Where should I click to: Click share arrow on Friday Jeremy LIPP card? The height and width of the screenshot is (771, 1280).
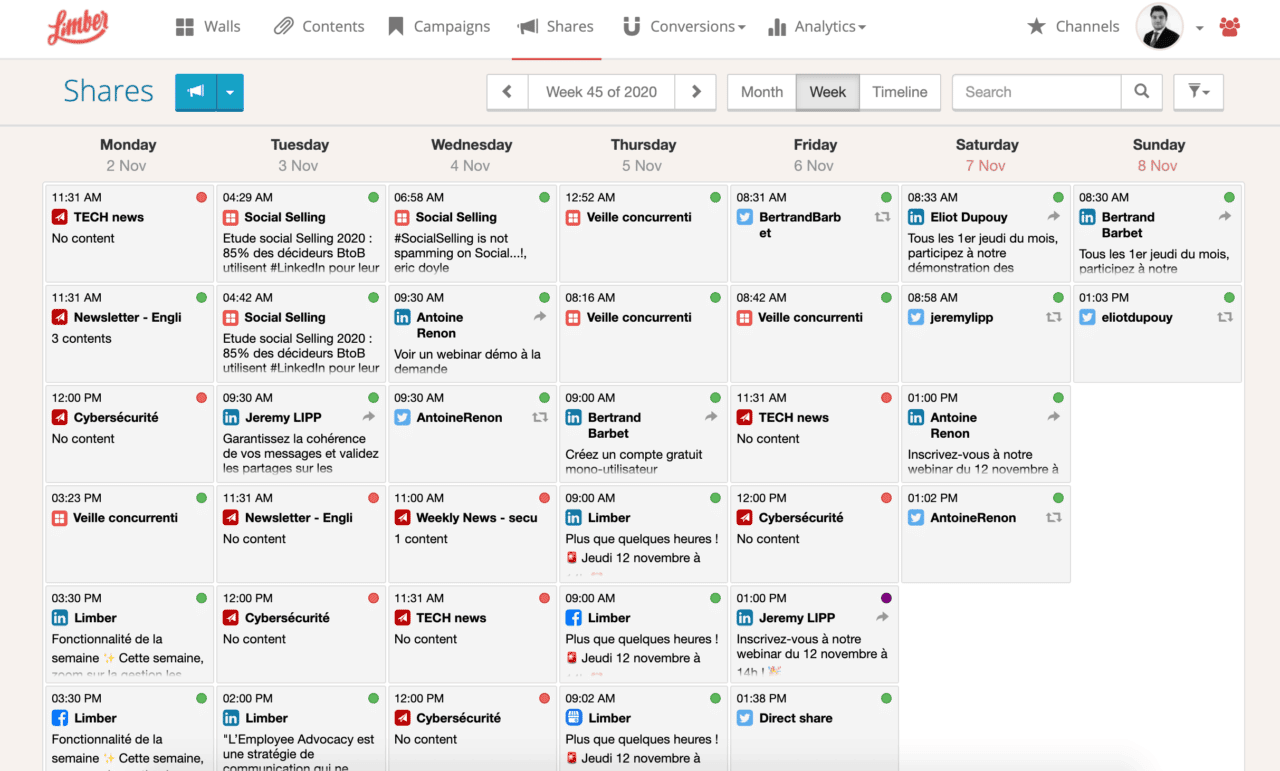[x=882, y=617]
